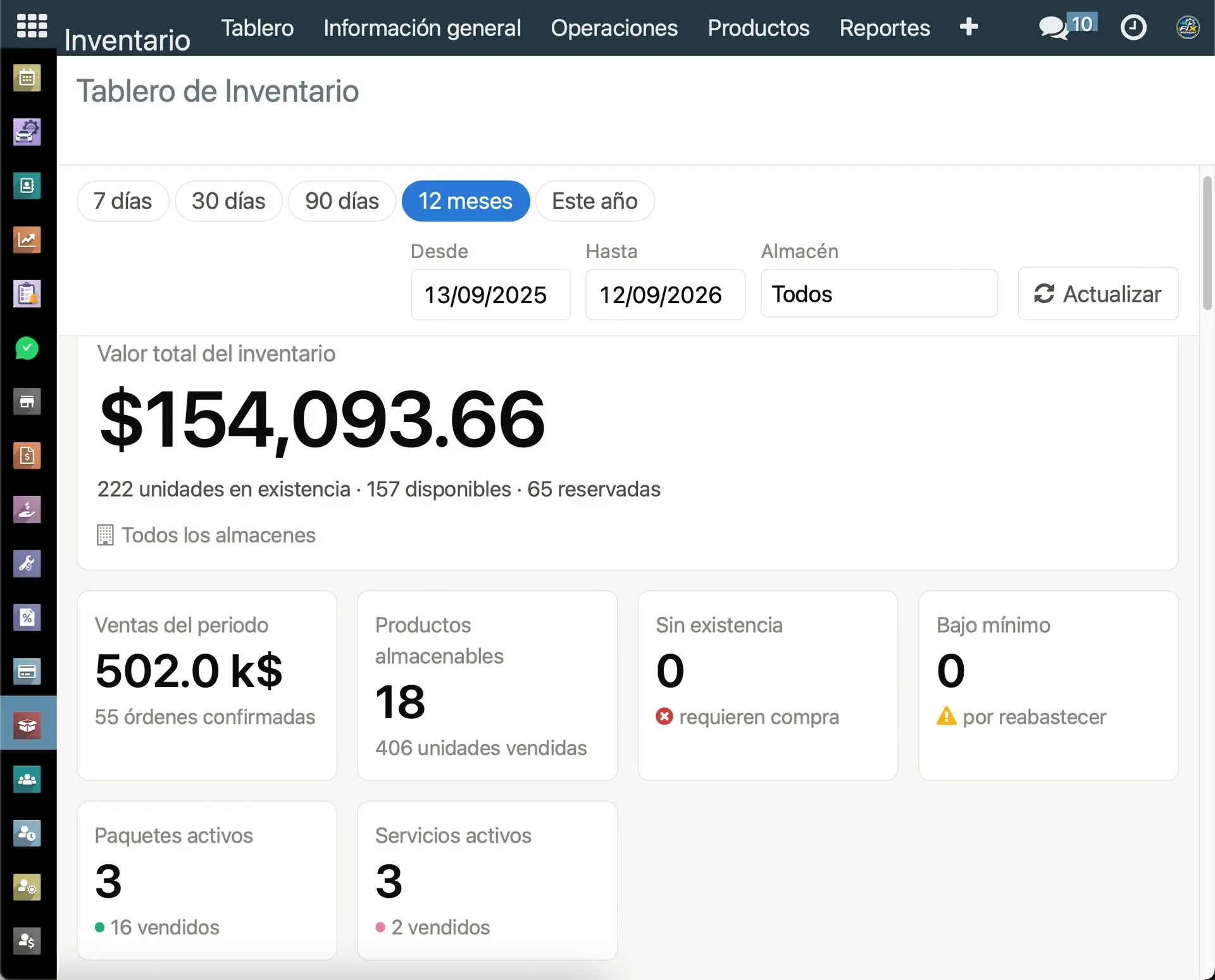
Task: Open the Almacén dropdown showing Todos
Action: [x=879, y=294]
